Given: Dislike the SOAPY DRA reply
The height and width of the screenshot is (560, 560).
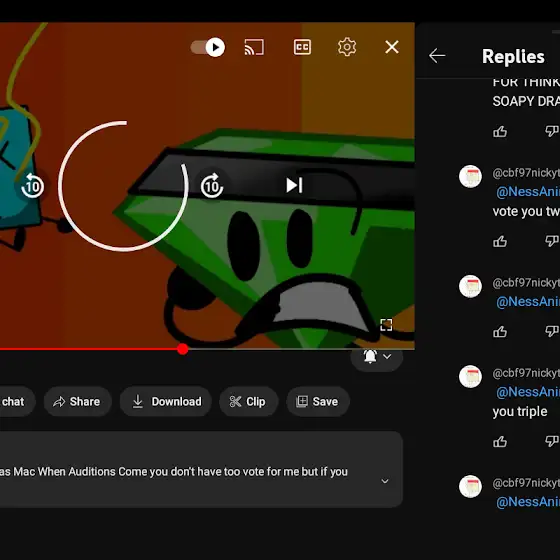Looking at the screenshot, I should pos(552,131).
